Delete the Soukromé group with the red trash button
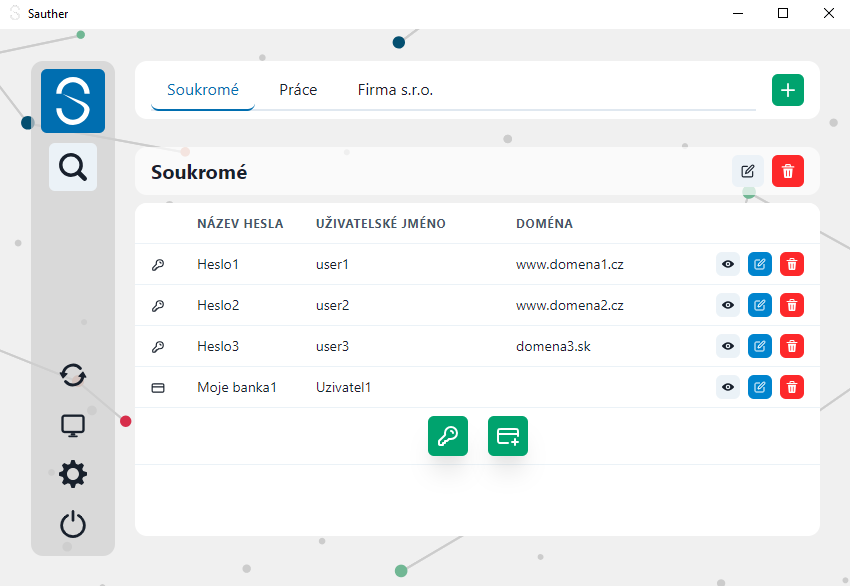 click(x=788, y=171)
